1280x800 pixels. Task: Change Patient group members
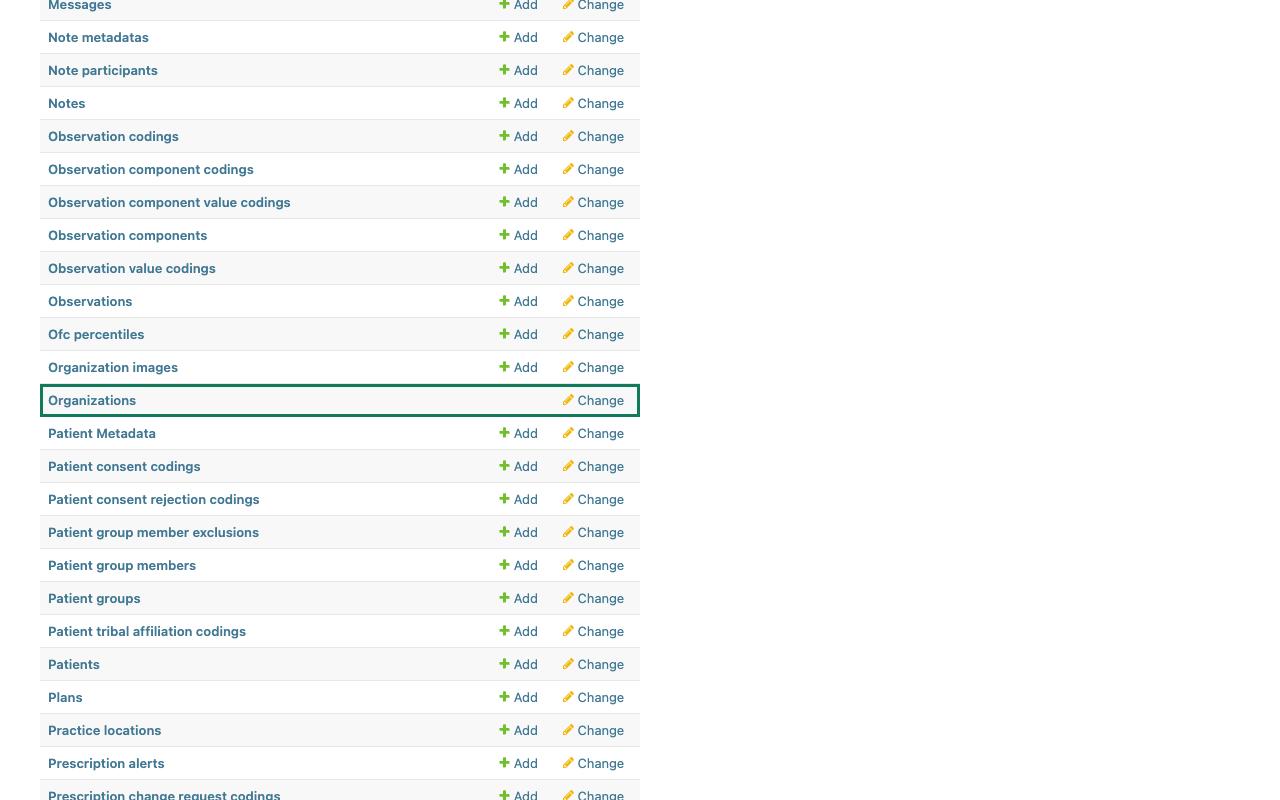(x=593, y=565)
